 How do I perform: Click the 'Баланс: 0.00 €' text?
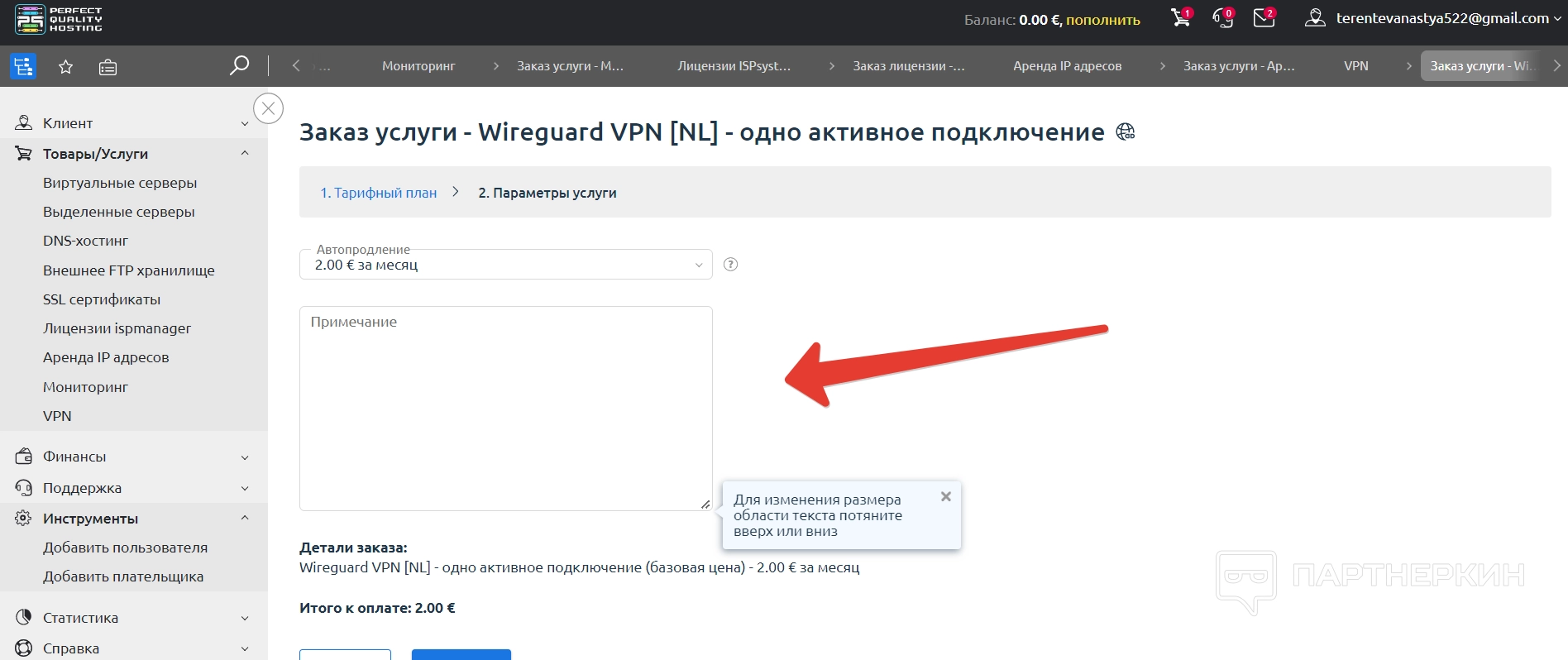click(x=1012, y=20)
